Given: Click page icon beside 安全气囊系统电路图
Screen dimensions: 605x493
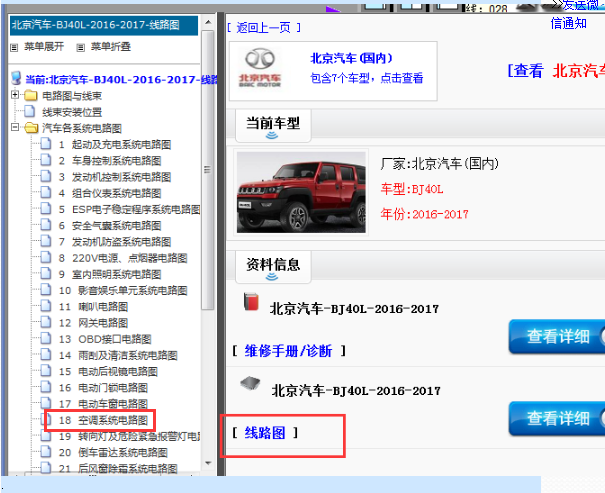Looking at the screenshot, I should [x=46, y=225].
